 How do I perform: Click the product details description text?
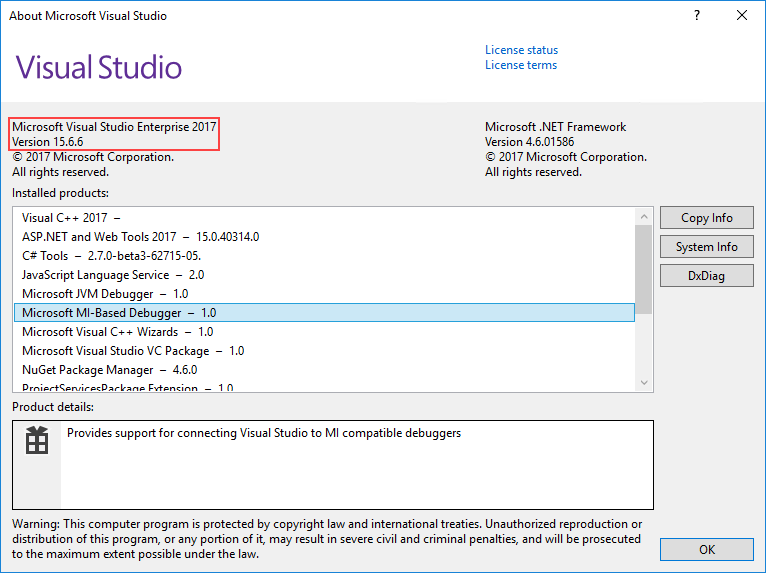(264, 433)
